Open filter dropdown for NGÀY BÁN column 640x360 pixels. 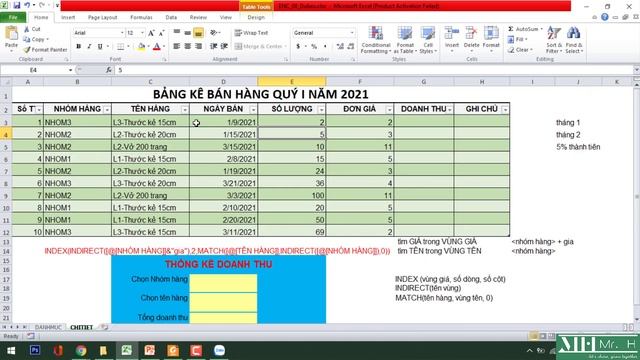tap(253, 109)
